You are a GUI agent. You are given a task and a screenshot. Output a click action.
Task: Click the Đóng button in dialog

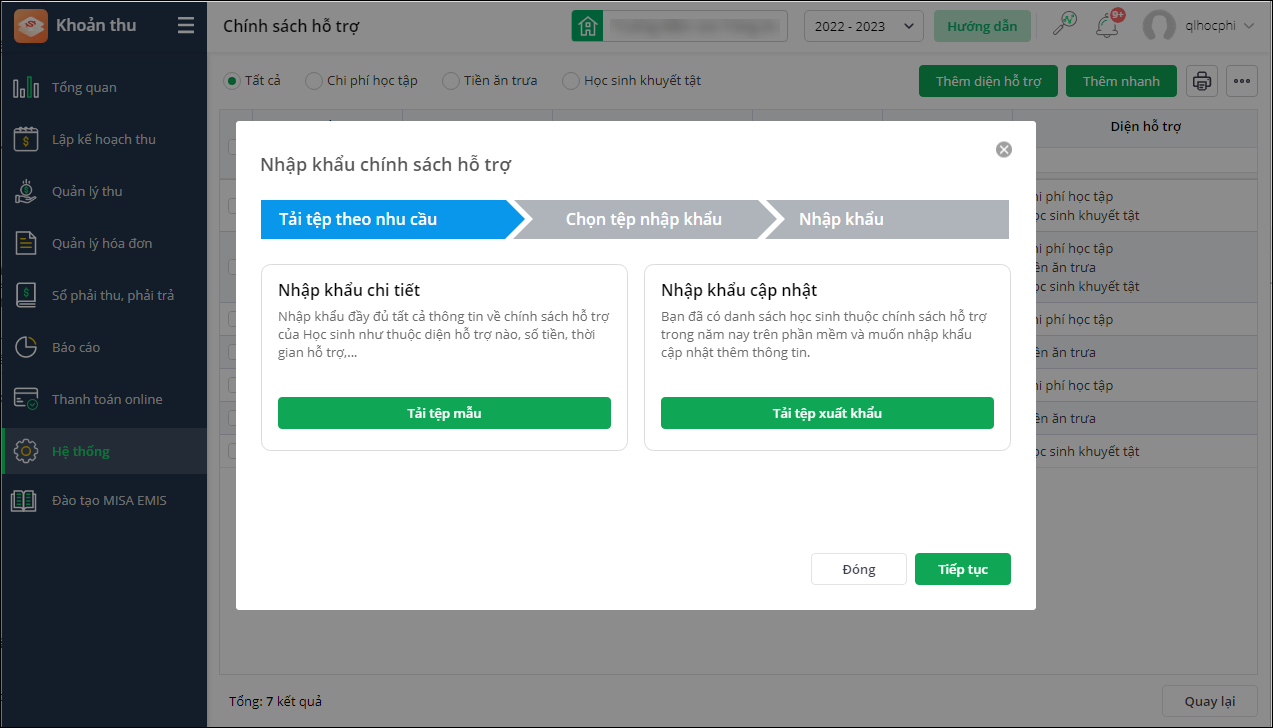tap(858, 569)
